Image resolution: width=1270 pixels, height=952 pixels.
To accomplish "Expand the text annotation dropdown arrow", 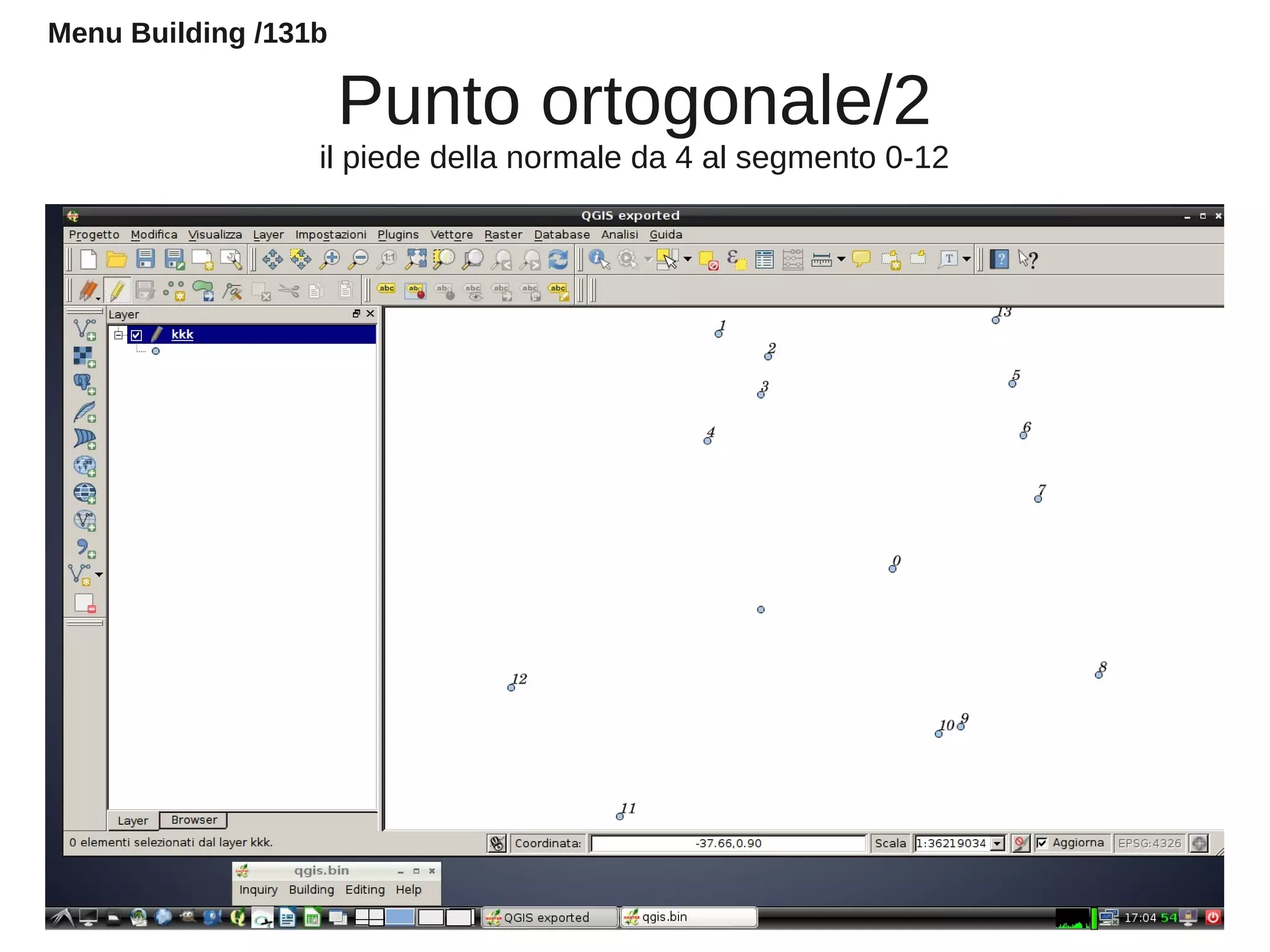I will point(966,259).
